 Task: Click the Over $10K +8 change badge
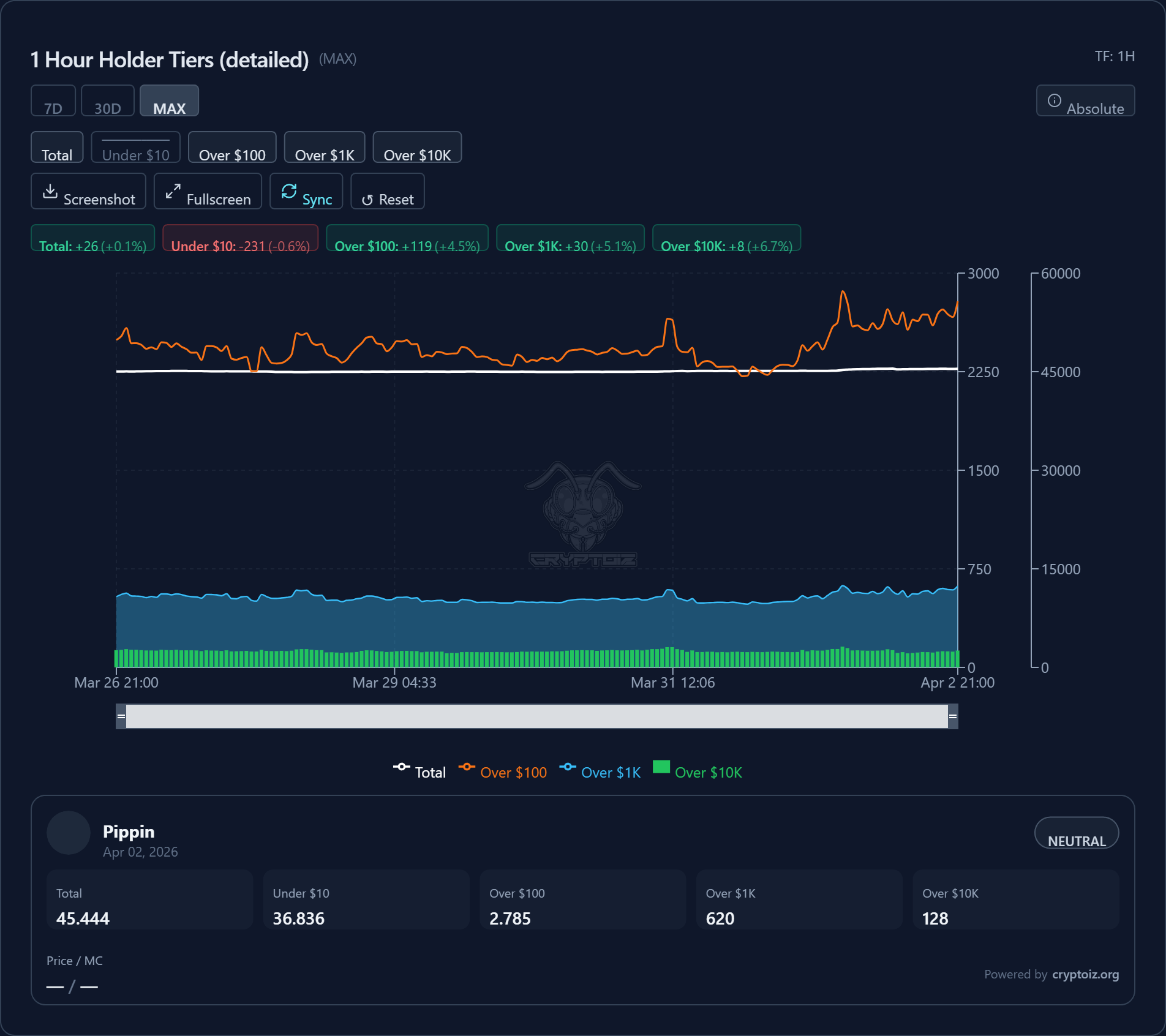point(727,238)
